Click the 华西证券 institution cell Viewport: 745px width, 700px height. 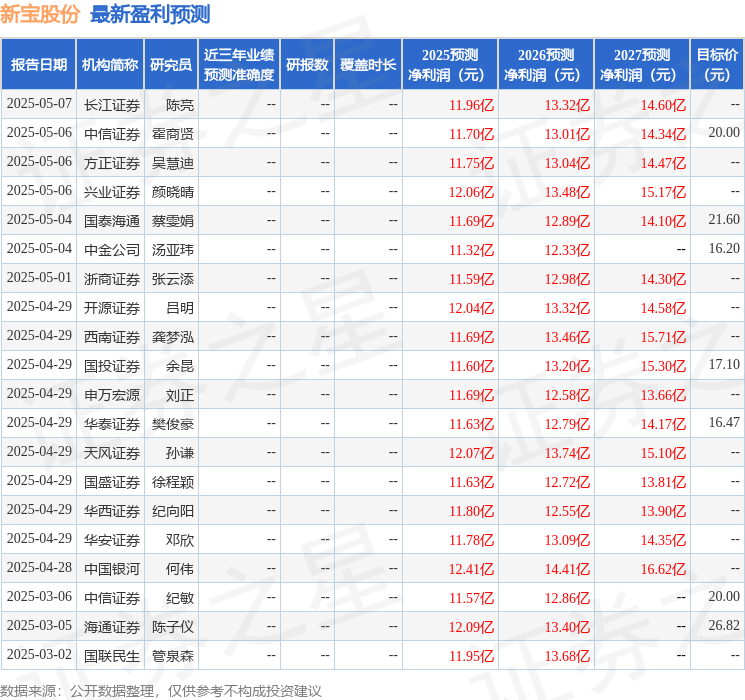point(112,511)
